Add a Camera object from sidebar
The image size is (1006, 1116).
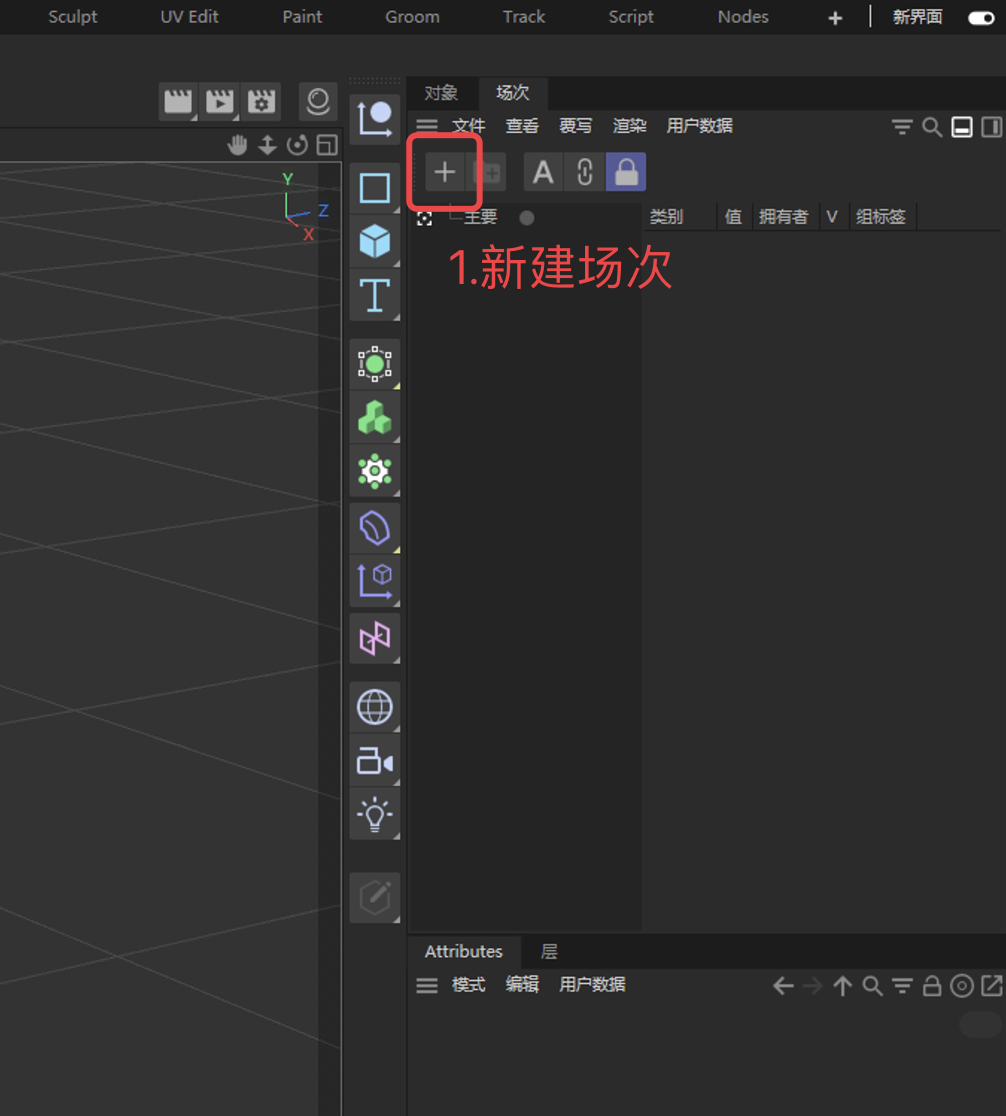pos(375,762)
